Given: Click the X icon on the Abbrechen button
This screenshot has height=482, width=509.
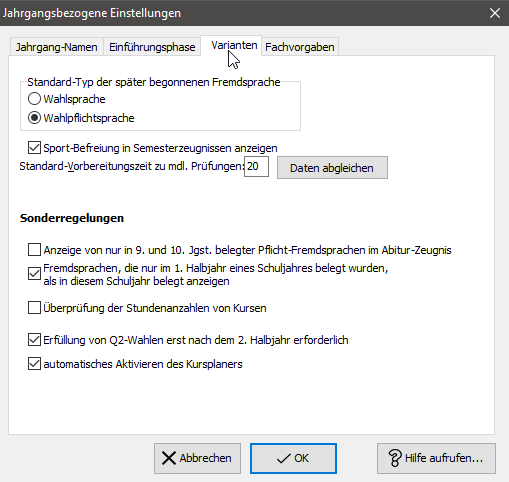Looking at the screenshot, I should pos(169,458).
